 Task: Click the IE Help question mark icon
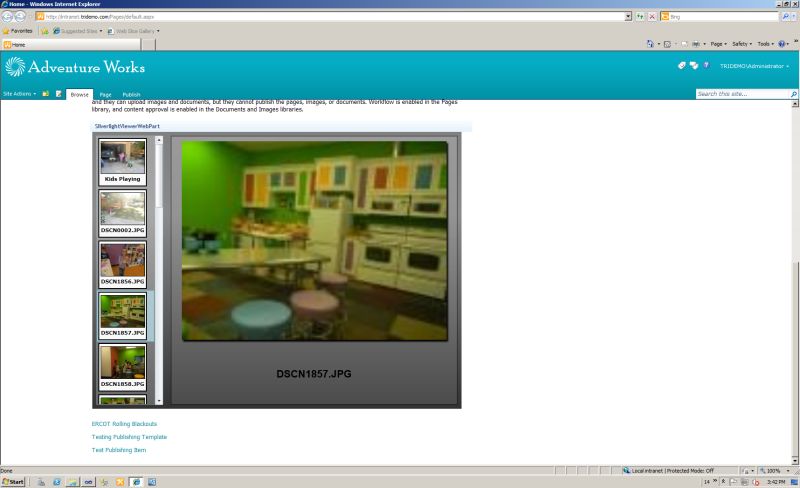[782, 44]
